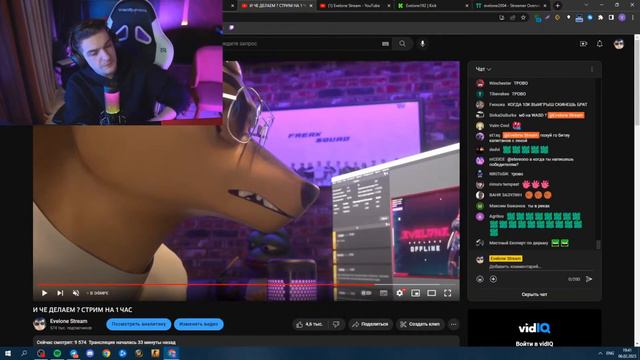Open Windows taskbar search

tap(24, 353)
